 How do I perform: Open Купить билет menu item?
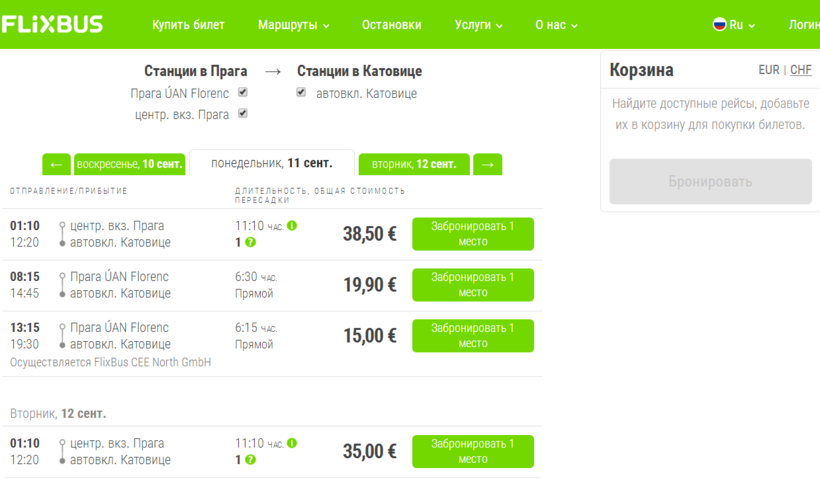point(188,25)
